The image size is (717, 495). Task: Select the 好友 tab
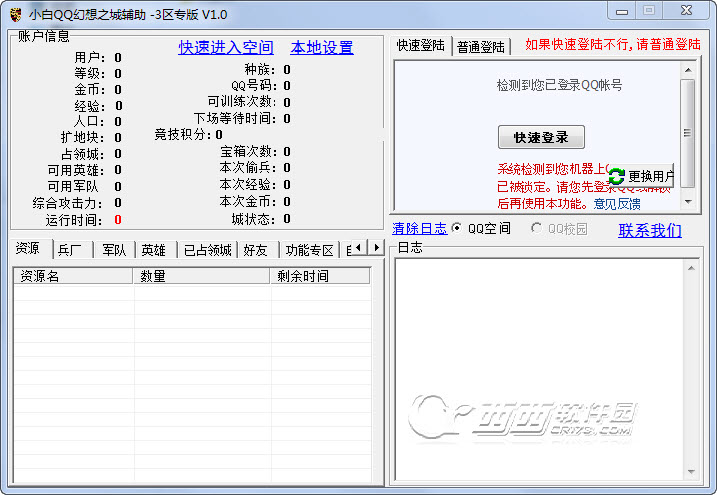(x=257, y=250)
